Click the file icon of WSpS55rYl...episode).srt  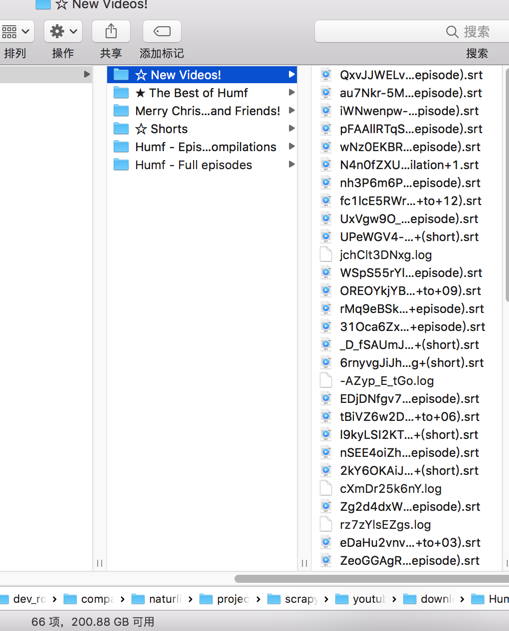tap(326, 273)
